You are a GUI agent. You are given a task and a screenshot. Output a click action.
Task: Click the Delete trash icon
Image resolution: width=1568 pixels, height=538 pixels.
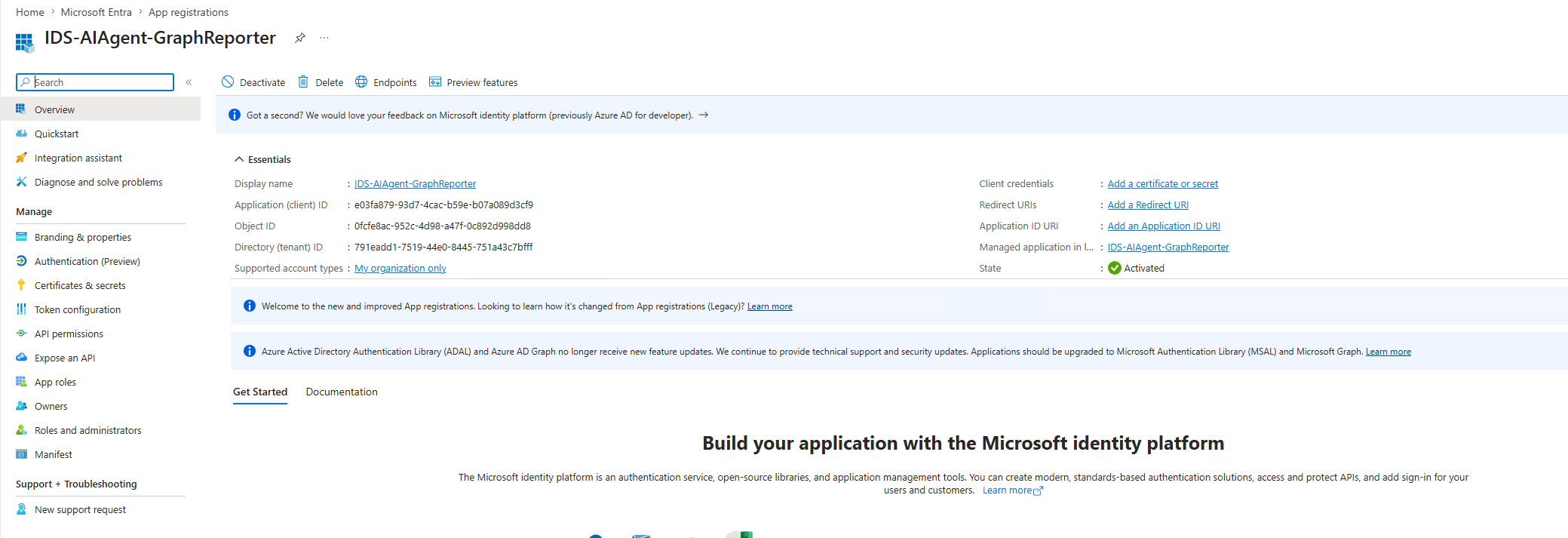click(x=303, y=81)
